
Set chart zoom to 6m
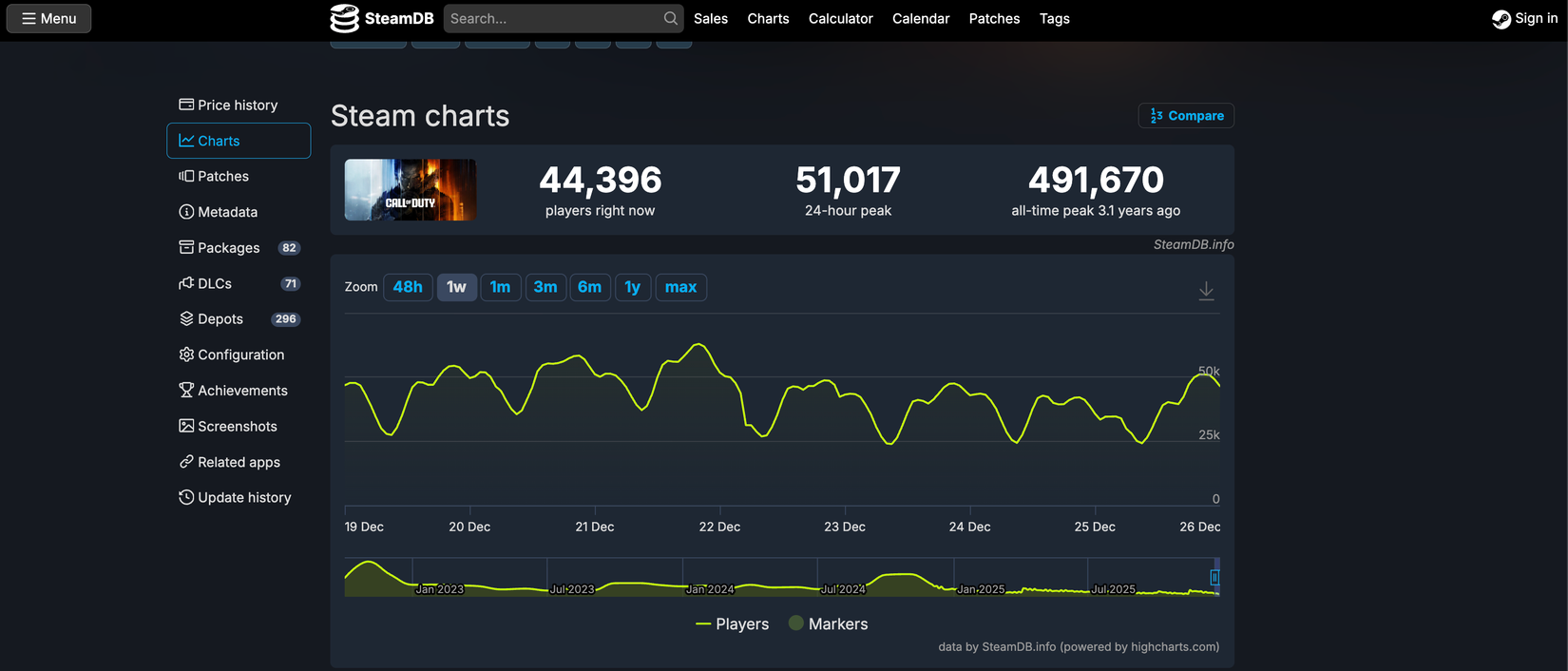tap(590, 287)
